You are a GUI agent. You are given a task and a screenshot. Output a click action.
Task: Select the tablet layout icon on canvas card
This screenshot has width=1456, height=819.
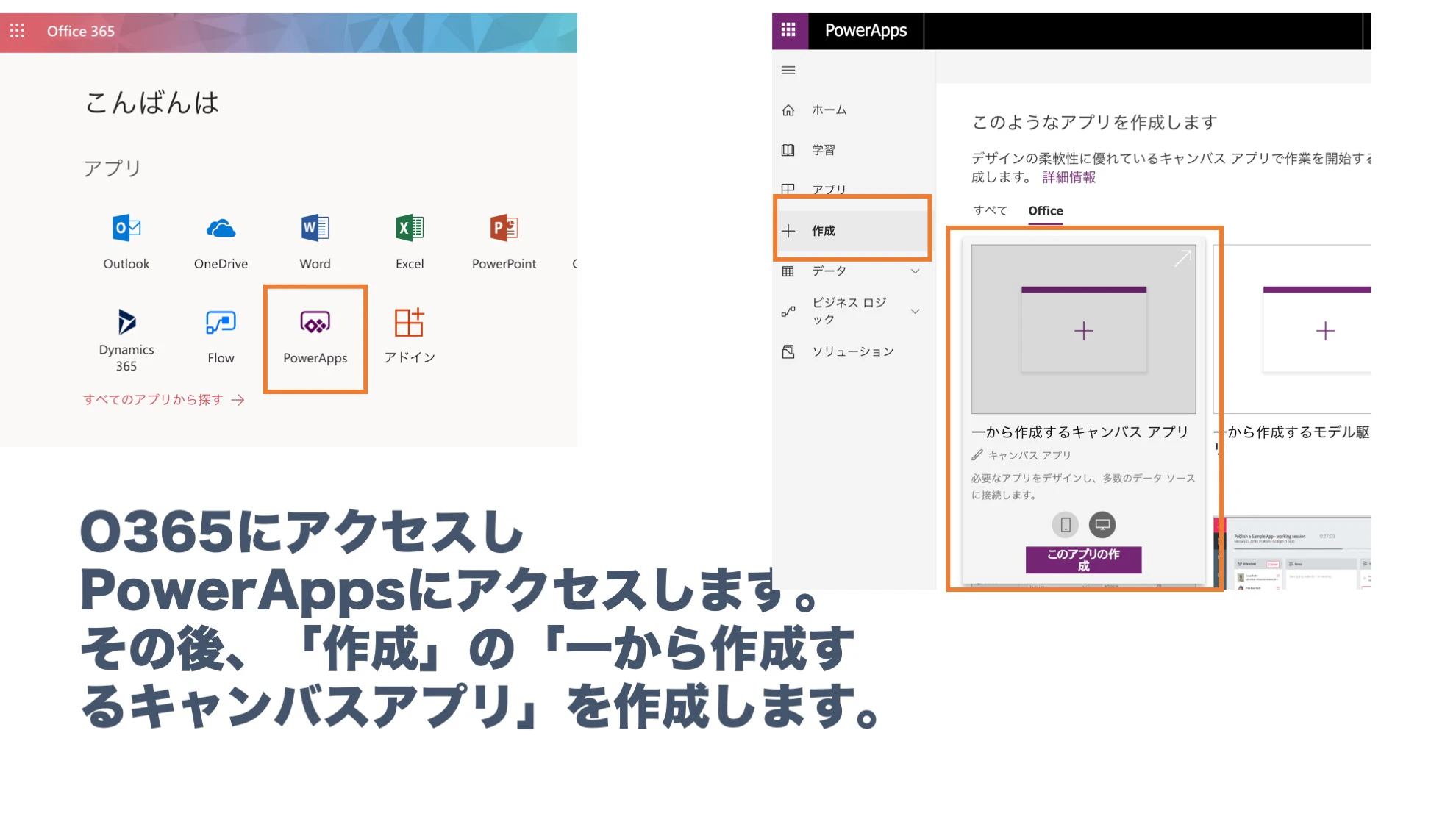click(x=1102, y=524)
